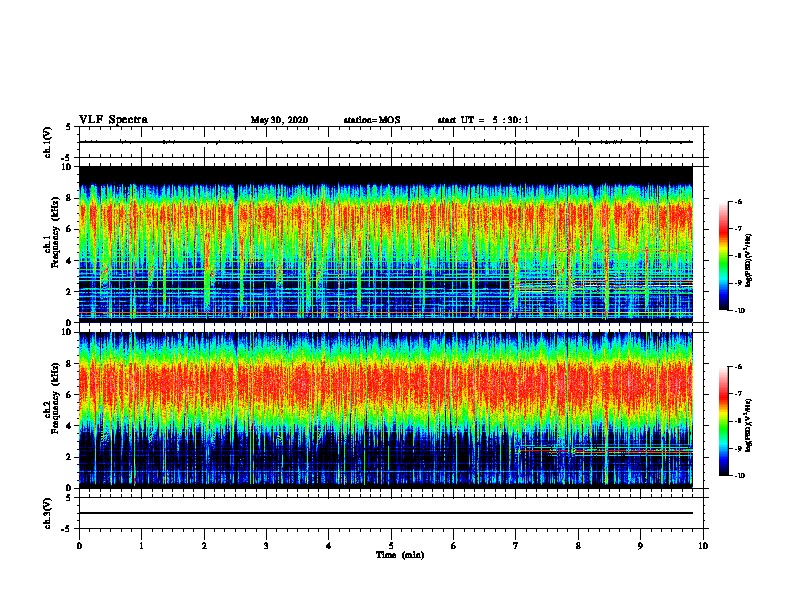Click the "8" kHz tick on ch.1 frequency axis
This screenshot has height=612, width=792.
point(70,198)
